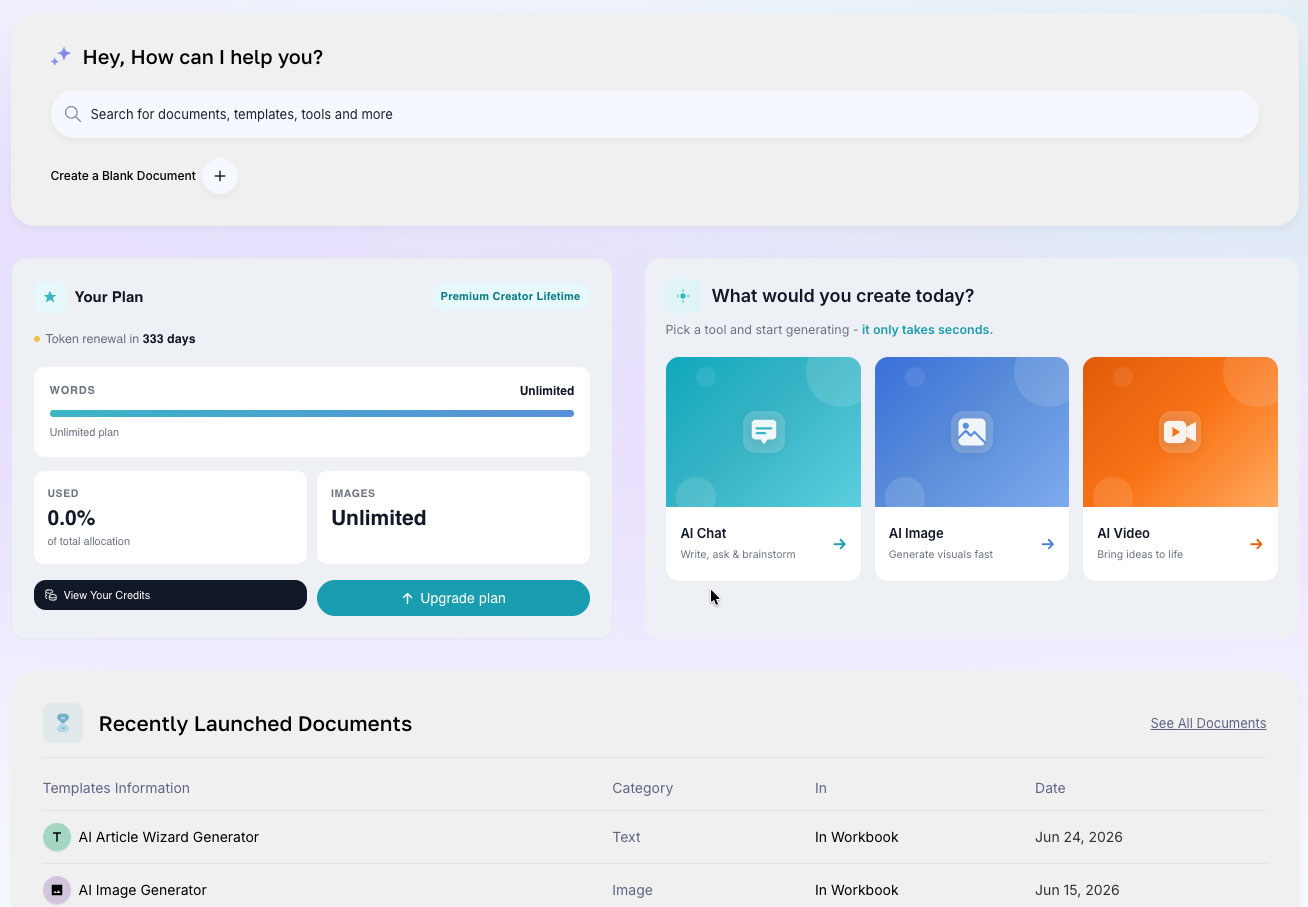Click the Category column header

coord(642,788)
